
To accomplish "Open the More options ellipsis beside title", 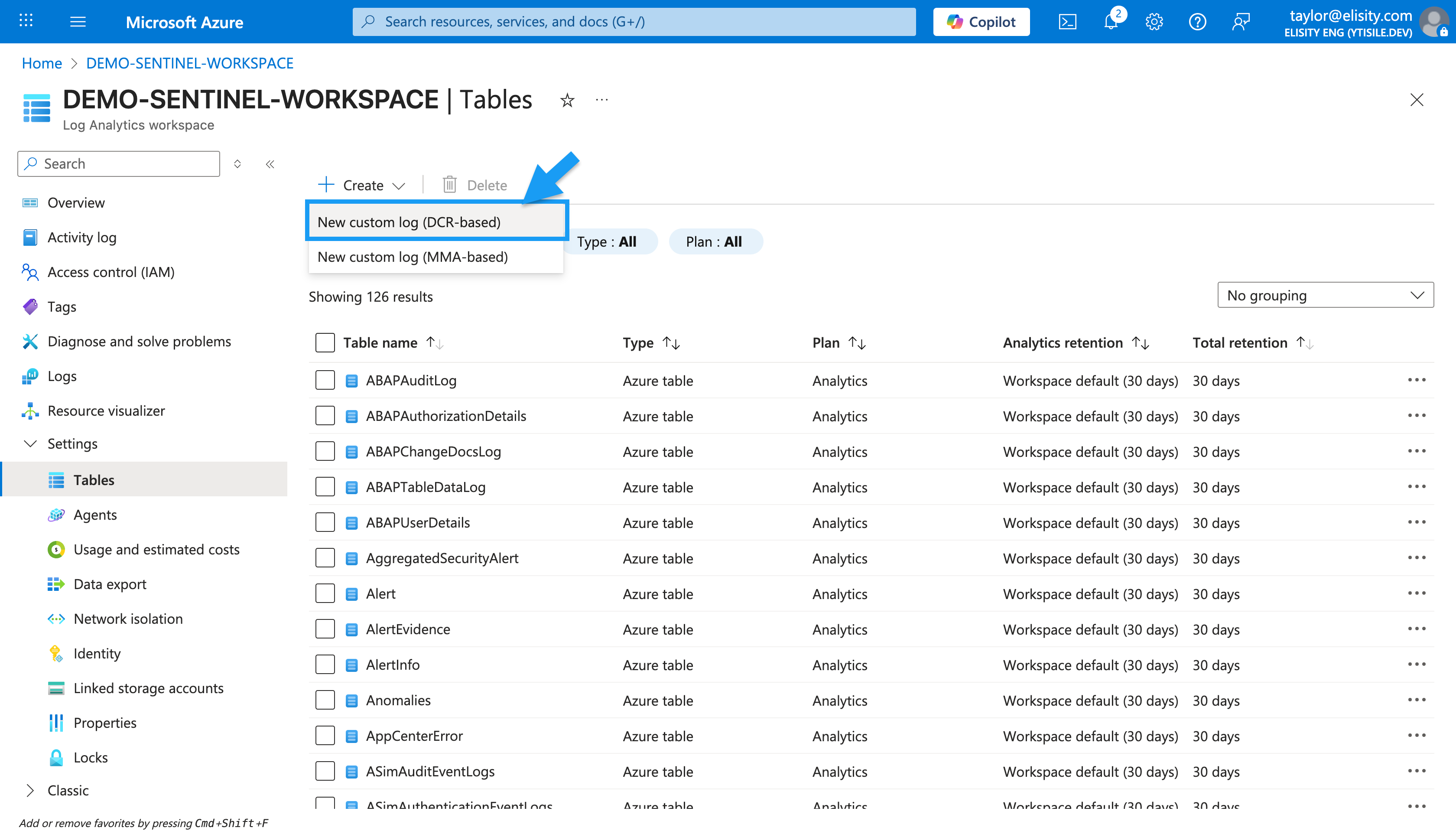I will click(602, 100).
